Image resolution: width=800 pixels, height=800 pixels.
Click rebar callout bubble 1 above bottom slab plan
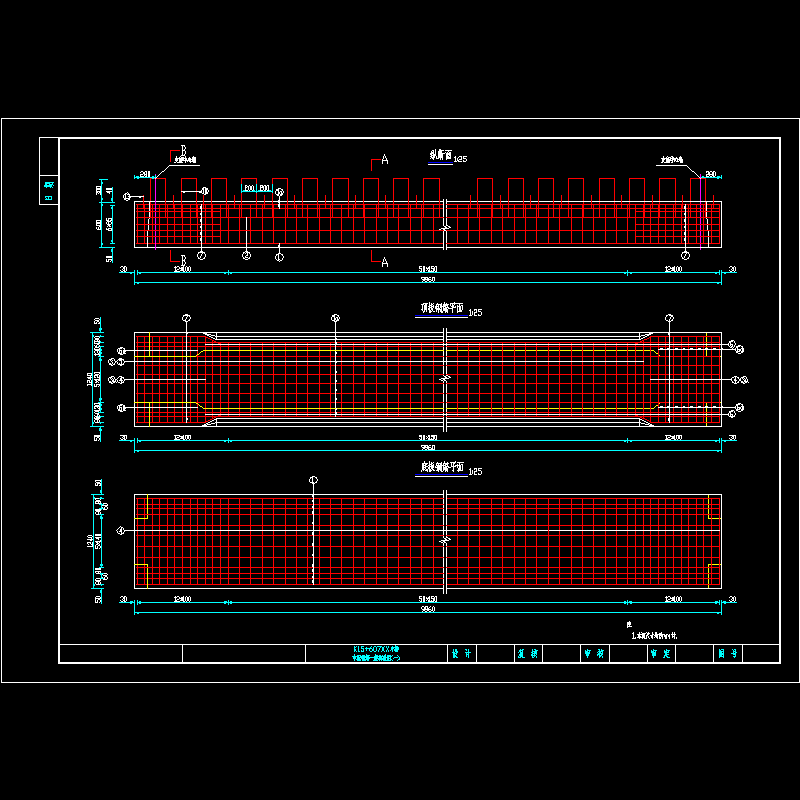[x=313, y=480]
